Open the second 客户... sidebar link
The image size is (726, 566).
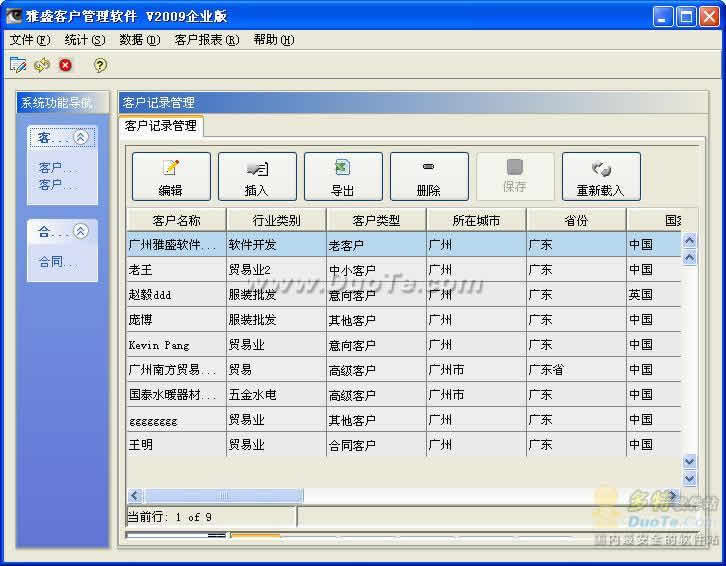[57, 185]
